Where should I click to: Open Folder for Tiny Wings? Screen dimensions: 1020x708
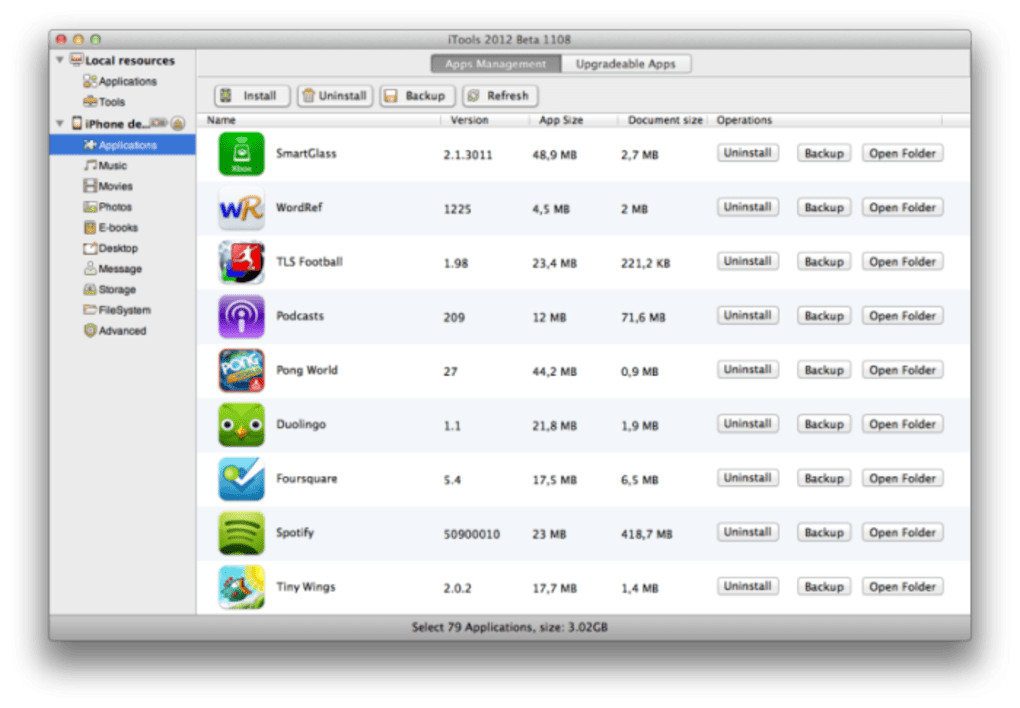902,586
